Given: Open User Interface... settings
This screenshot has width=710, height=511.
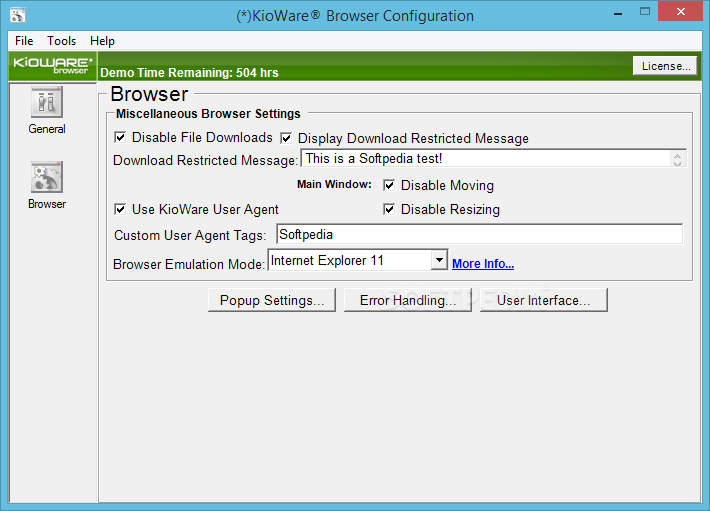Looking at the screenshot, I should tap(544, 300).
